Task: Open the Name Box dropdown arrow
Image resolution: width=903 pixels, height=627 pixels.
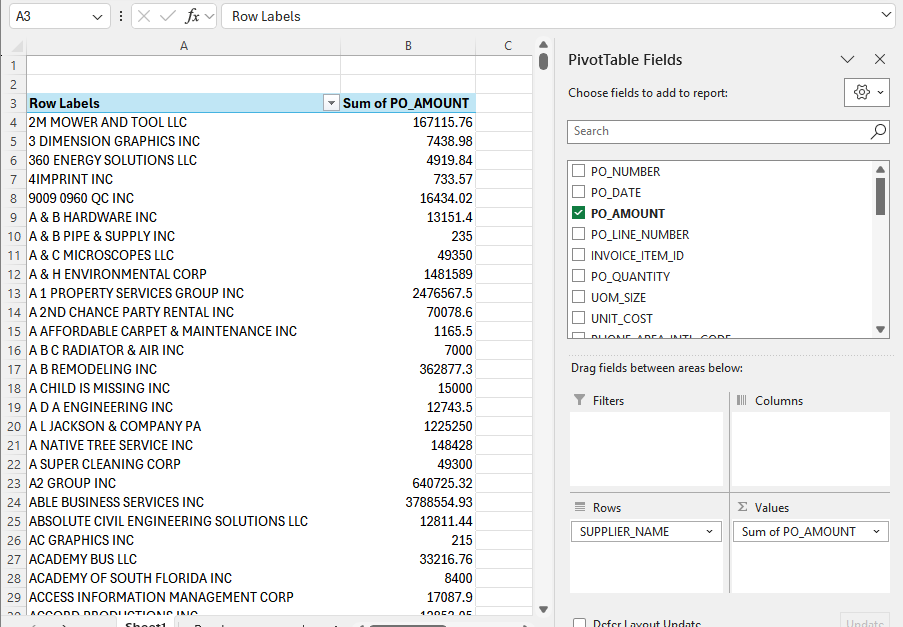Action: point(97,16)
